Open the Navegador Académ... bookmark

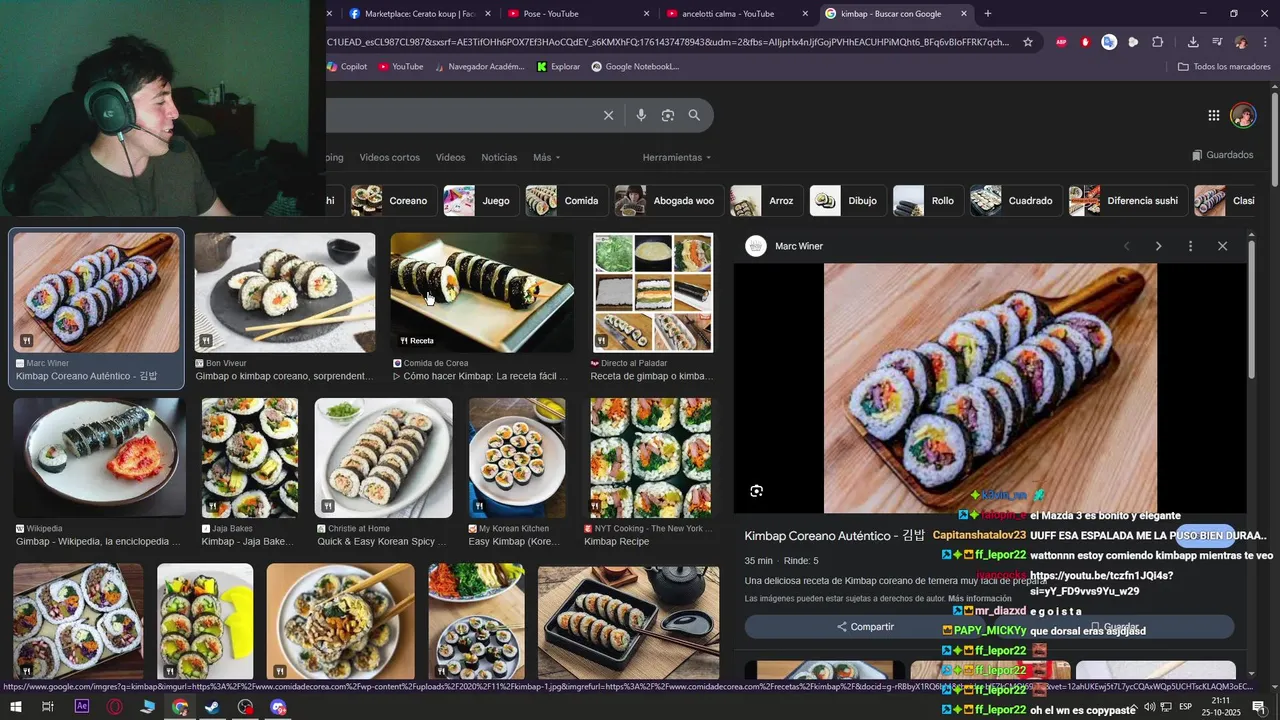click(478, 67)
